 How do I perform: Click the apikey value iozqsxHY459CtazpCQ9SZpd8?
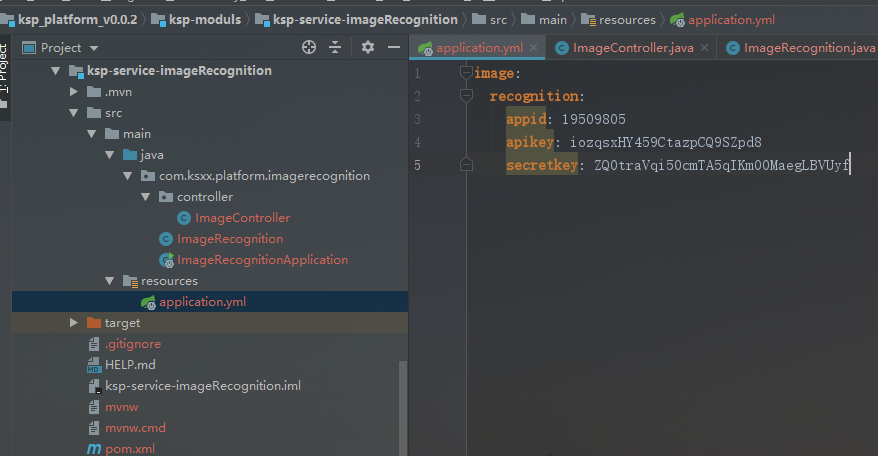[666, 142]
